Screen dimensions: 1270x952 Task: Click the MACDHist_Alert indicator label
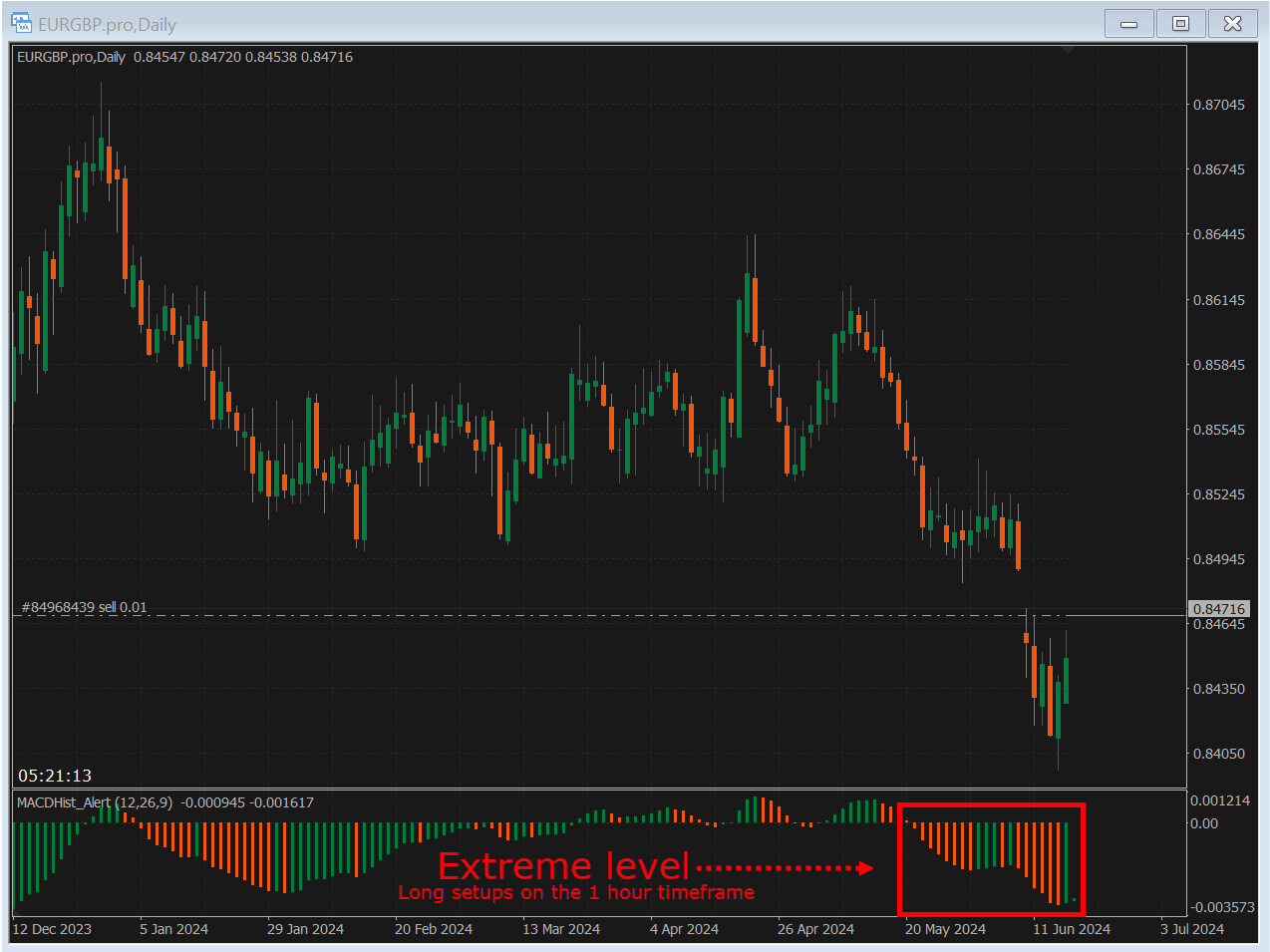pyautogui.click(x=94, y=802)
